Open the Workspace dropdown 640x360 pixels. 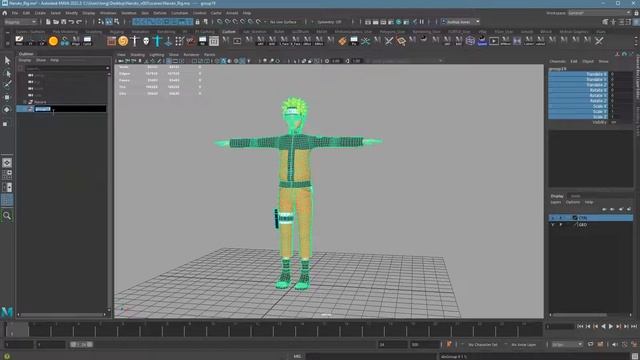coord(599,13)
